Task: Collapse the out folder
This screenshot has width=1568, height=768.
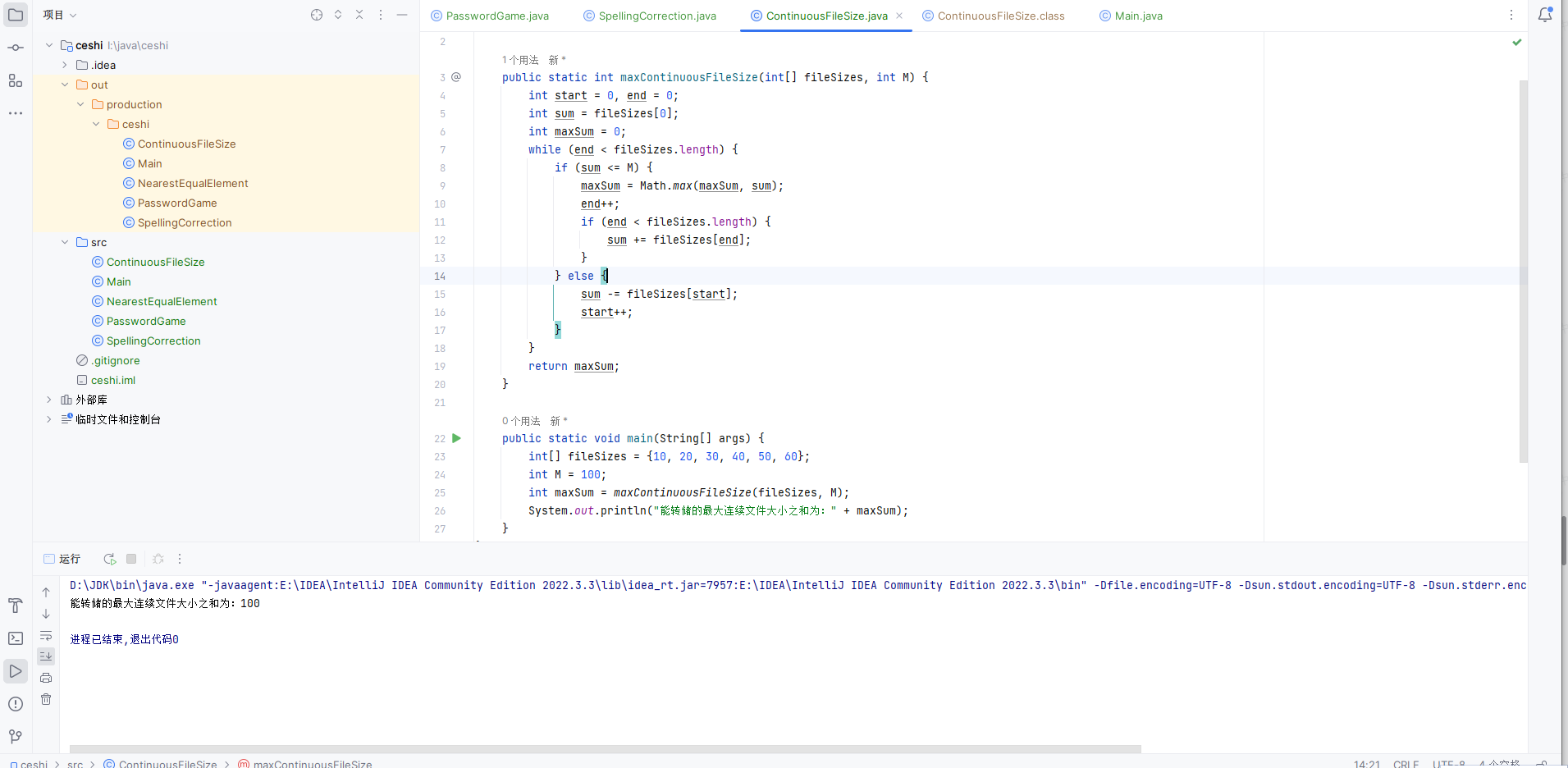Action: (x=65, y=85)
